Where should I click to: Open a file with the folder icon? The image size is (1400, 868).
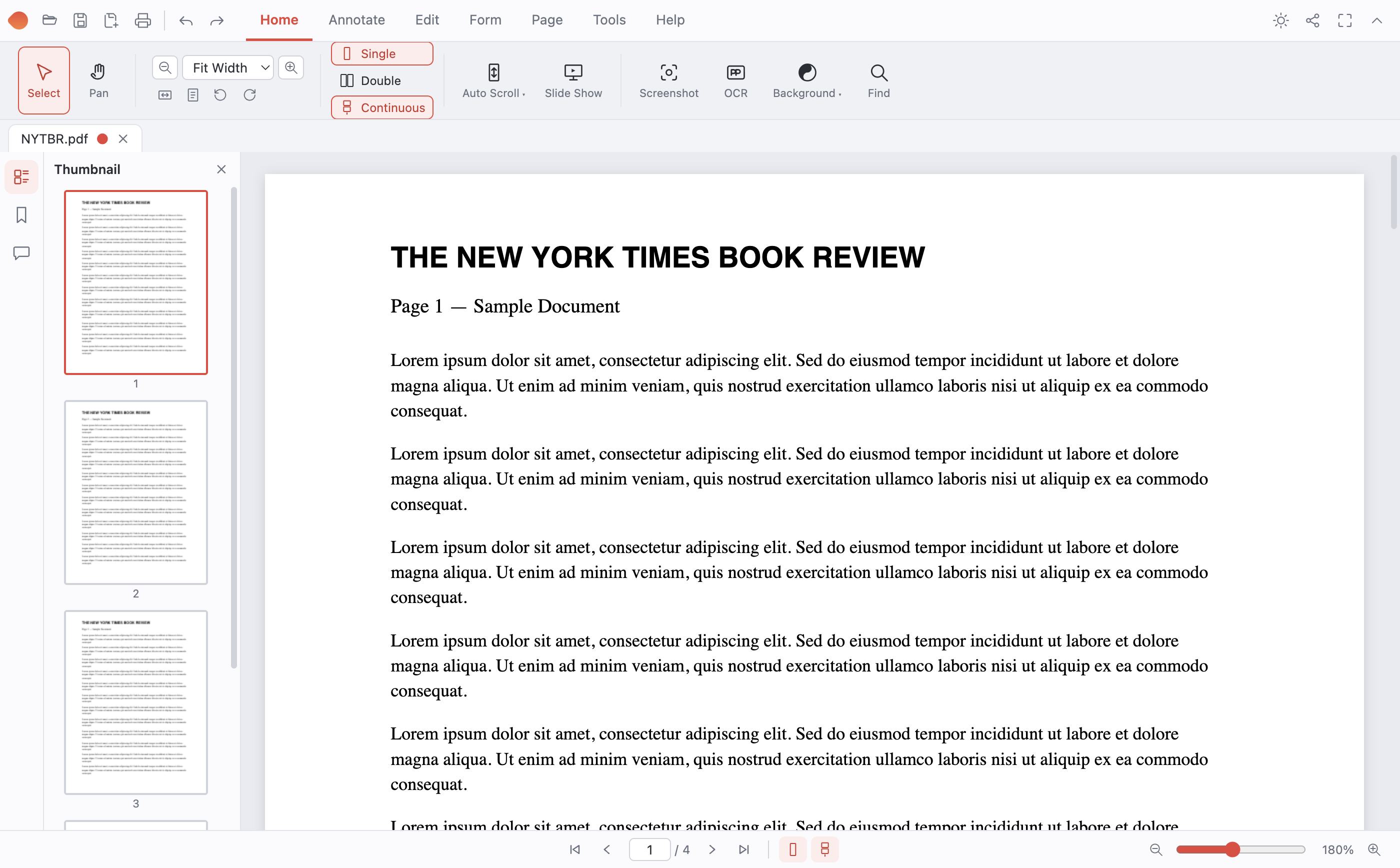coord(50,20)
